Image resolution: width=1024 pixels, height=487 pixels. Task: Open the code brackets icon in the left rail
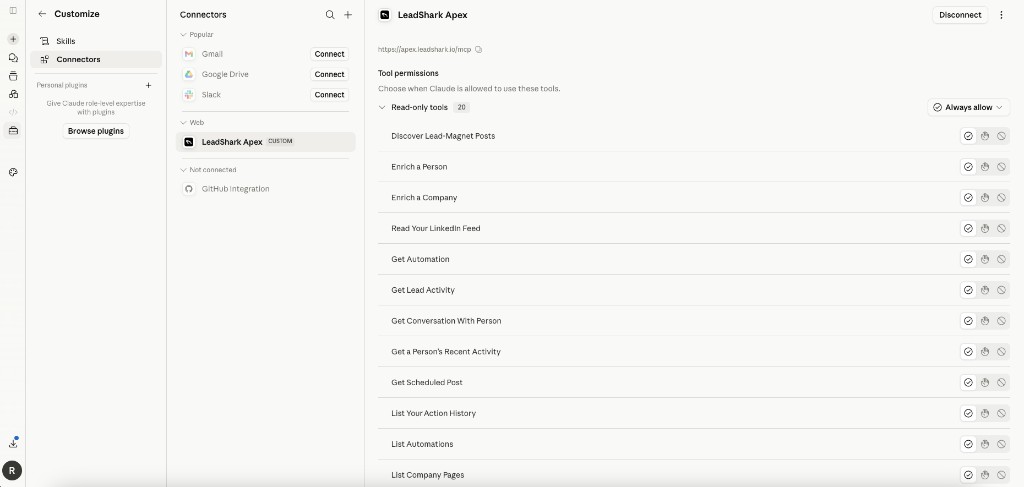pos(13,112)
